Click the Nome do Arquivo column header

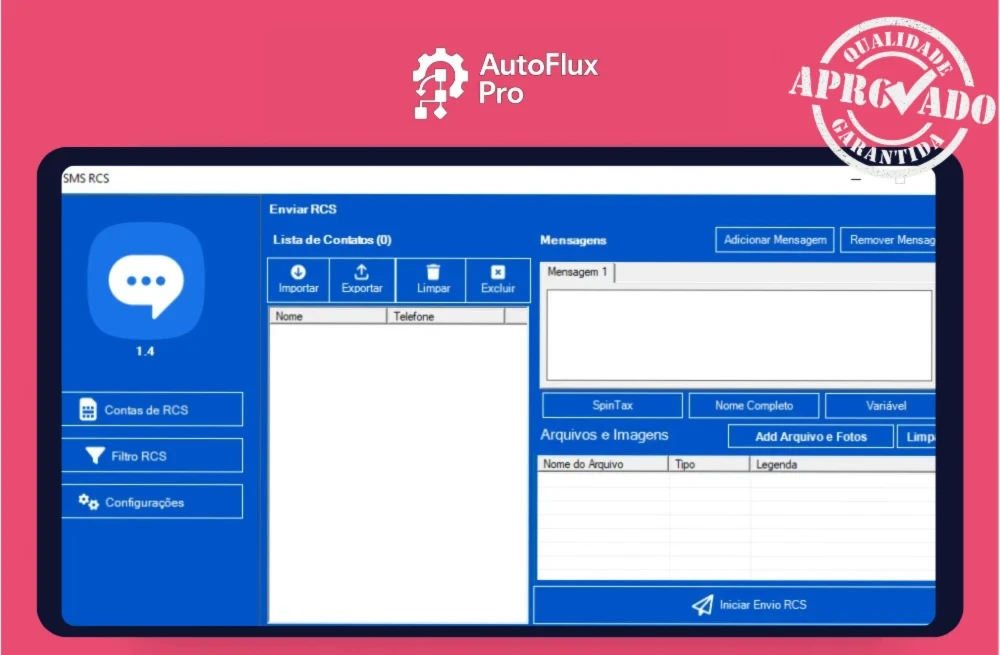[x=602, y=464]
